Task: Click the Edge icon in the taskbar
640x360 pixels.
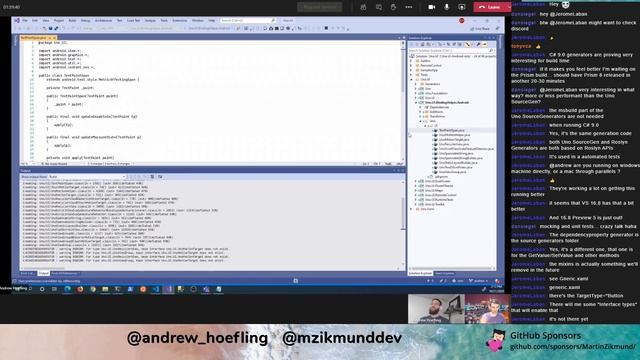Action: click(67, 289)
